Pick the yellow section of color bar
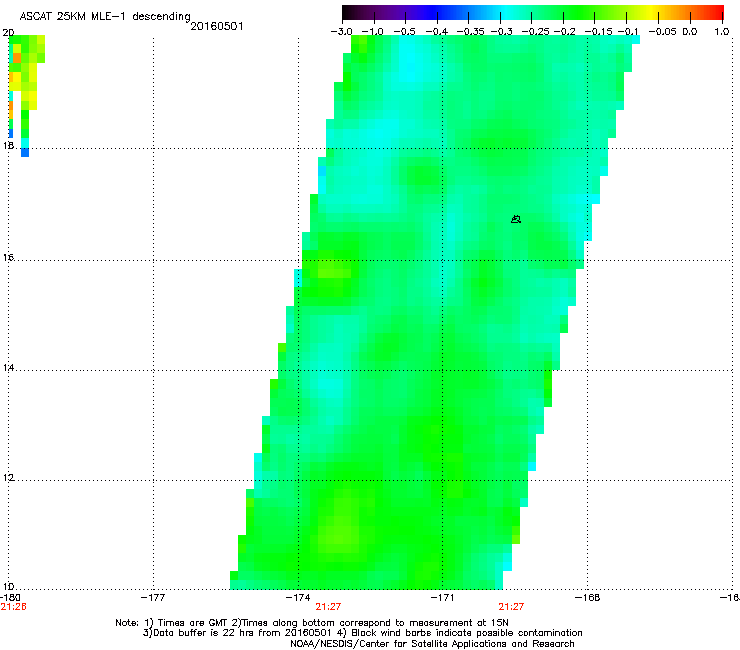Viewport: 740px width, 650px height. pyautogui.click(x=654, y=13)
